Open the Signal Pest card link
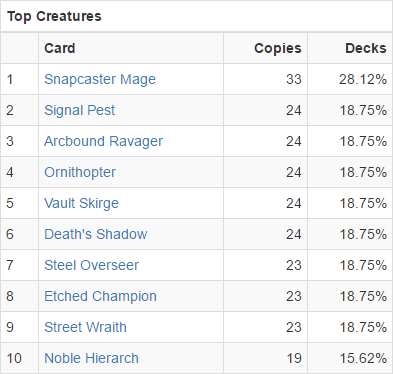The image size is (393, 374). [79, 110]
